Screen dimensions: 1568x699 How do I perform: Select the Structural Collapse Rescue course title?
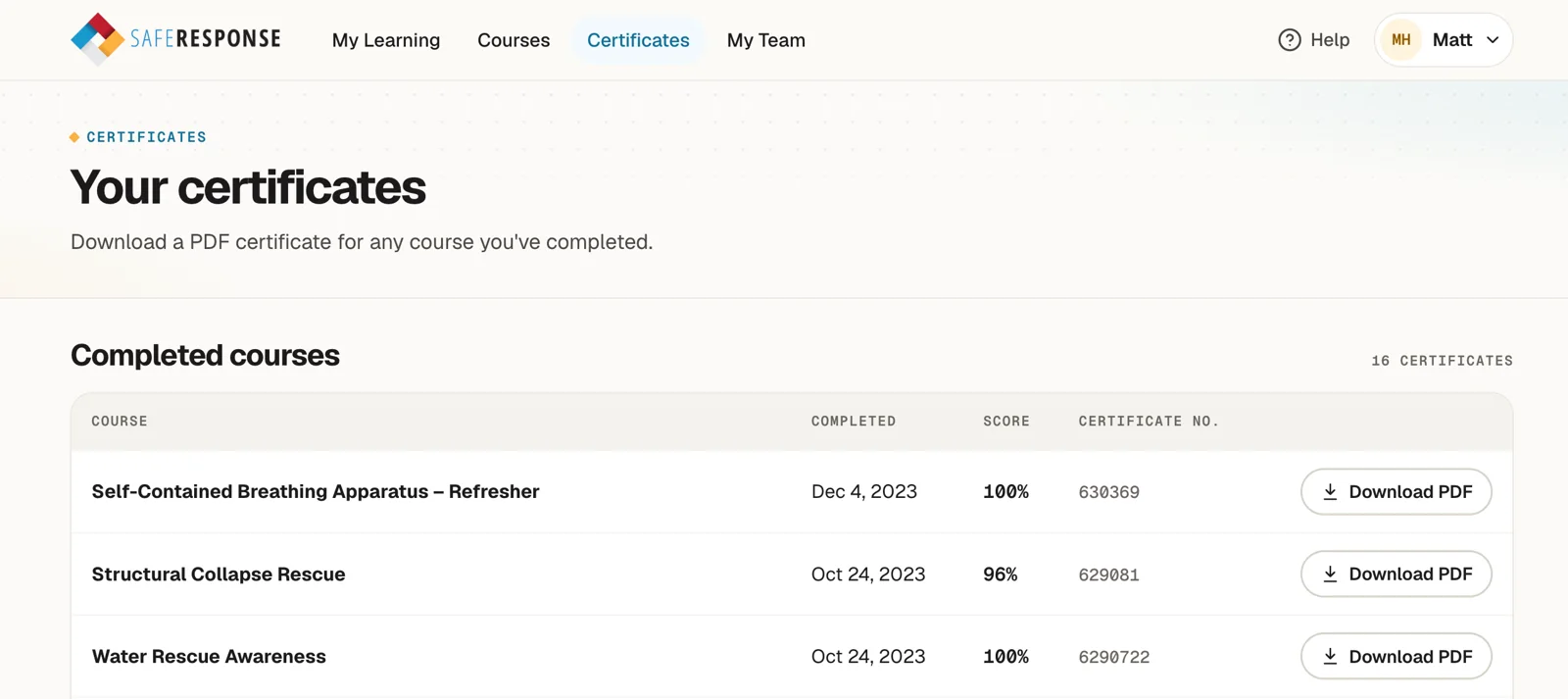[x=219, y=574]
